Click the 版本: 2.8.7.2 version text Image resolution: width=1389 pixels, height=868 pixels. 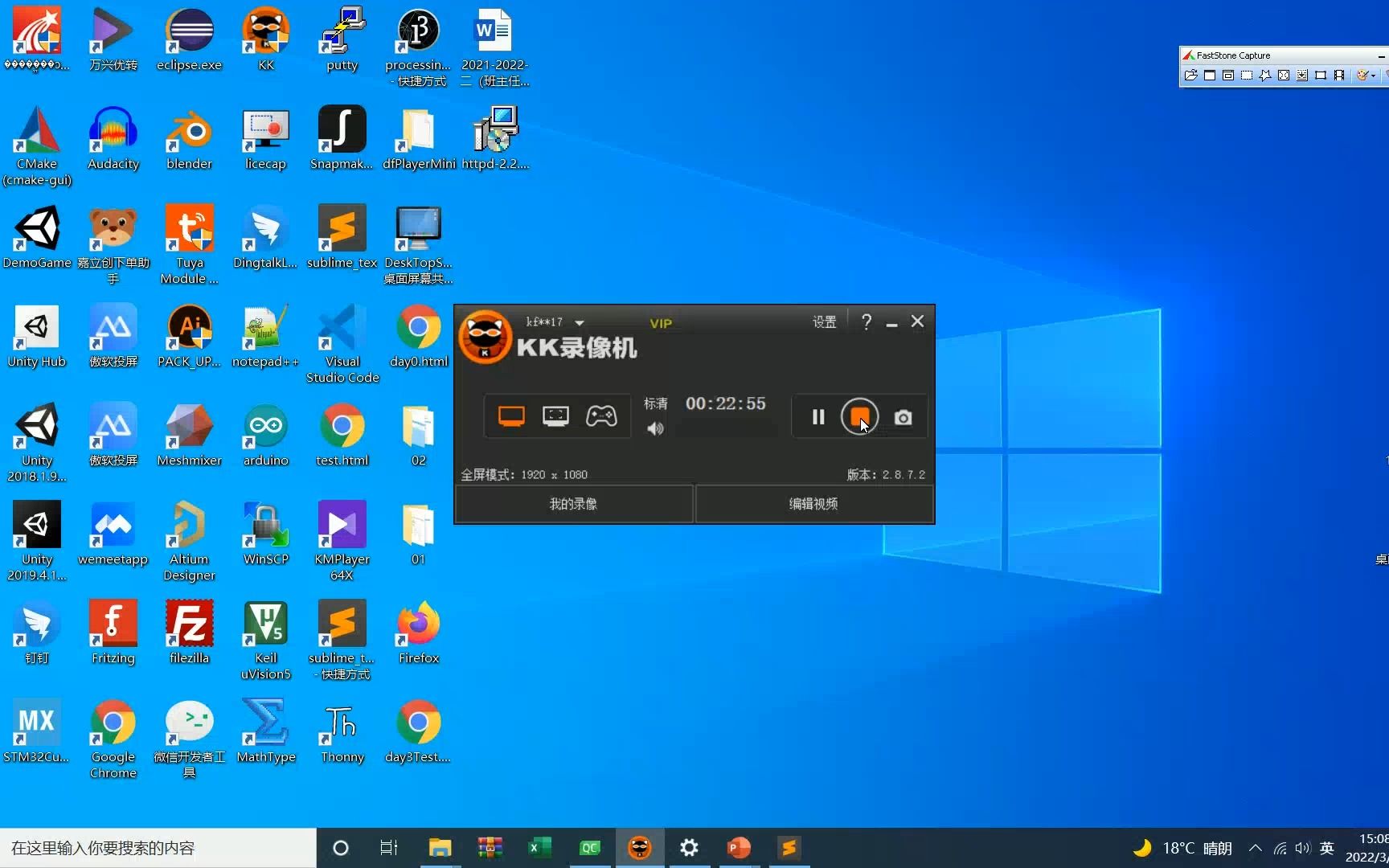pos(886,475)
